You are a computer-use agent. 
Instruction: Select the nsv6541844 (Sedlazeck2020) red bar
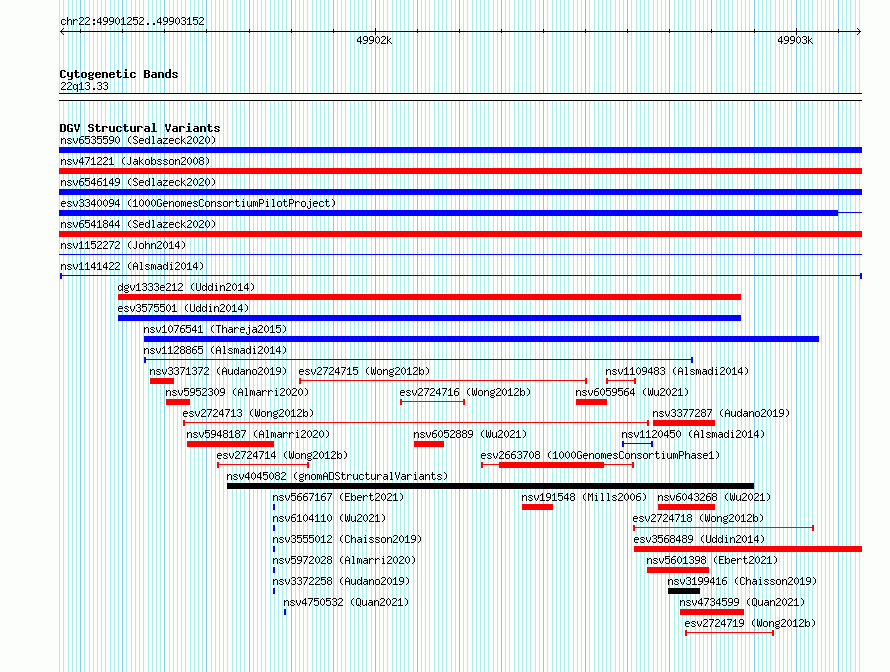coord(460,234)
